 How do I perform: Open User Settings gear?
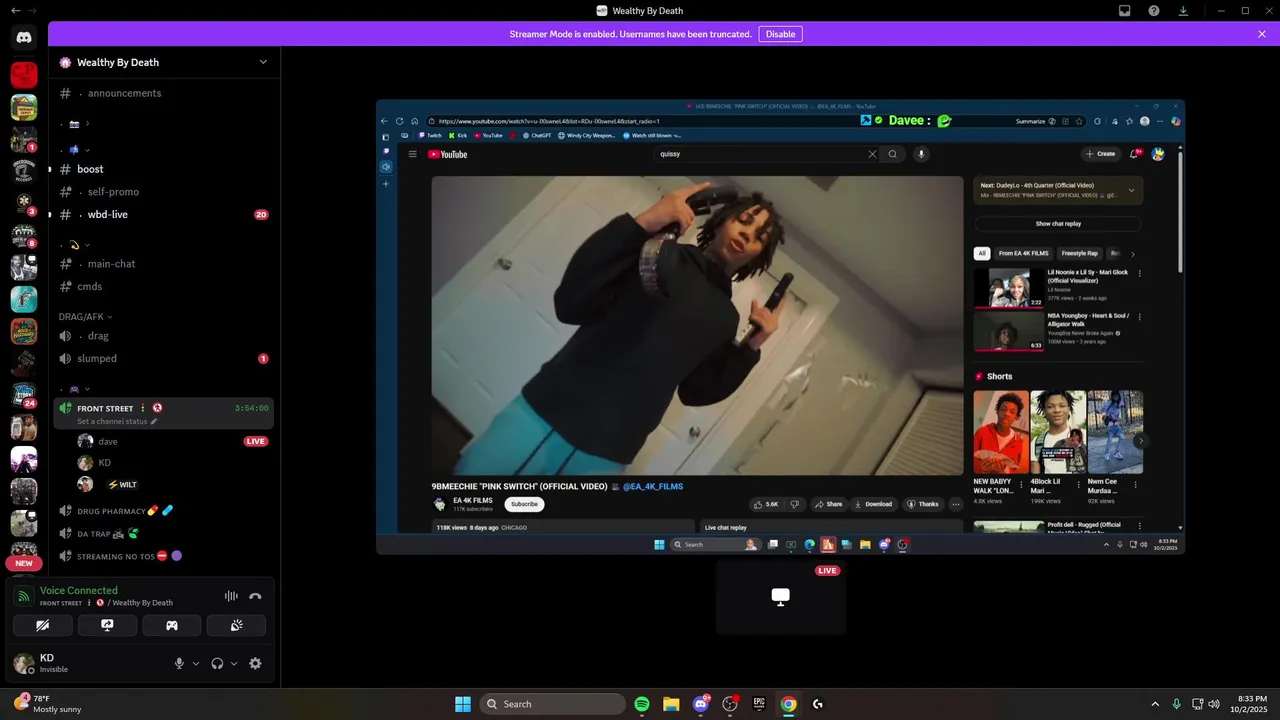255,663
